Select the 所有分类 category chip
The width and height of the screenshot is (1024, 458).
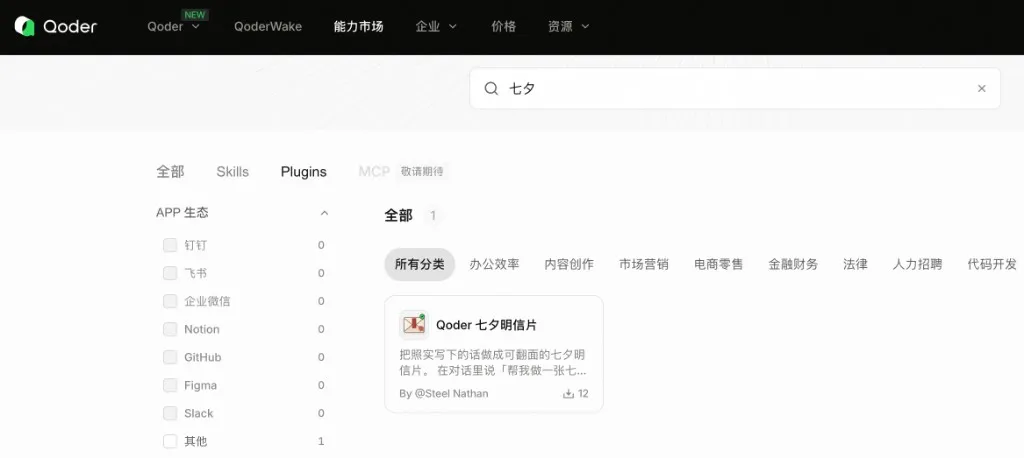pos(419,265)
